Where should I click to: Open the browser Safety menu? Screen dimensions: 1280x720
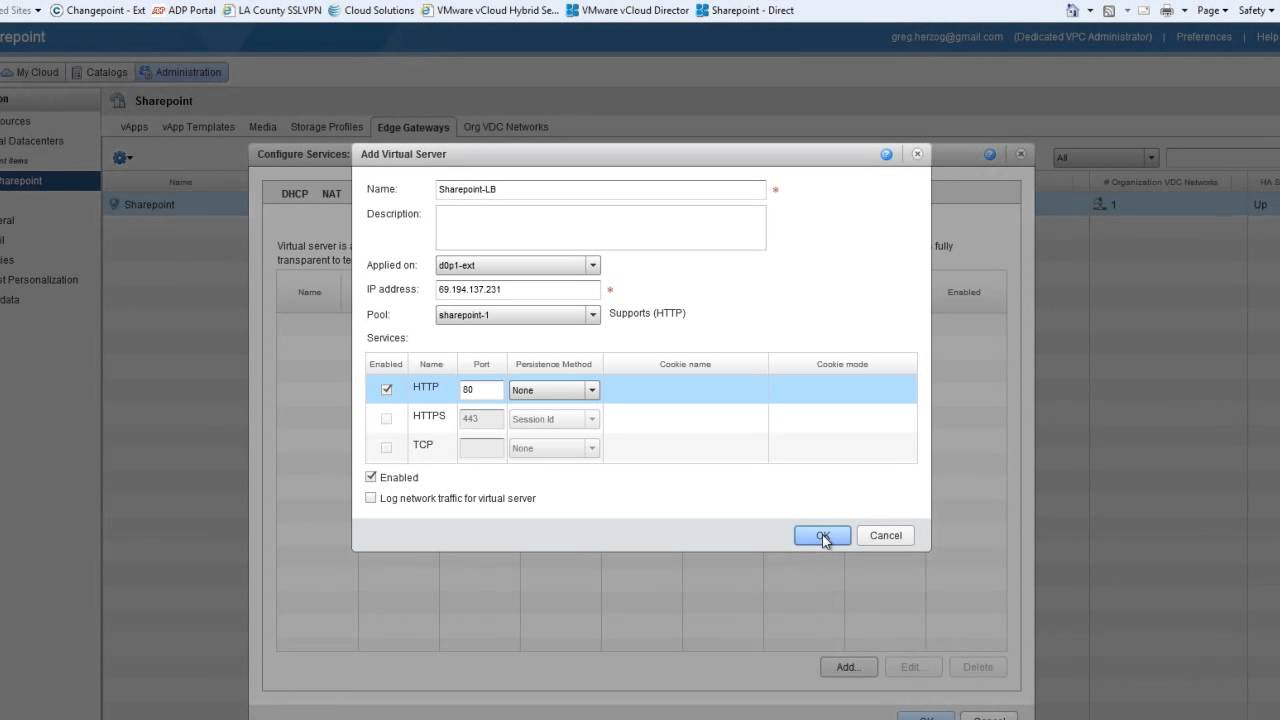click(1256, 10)
